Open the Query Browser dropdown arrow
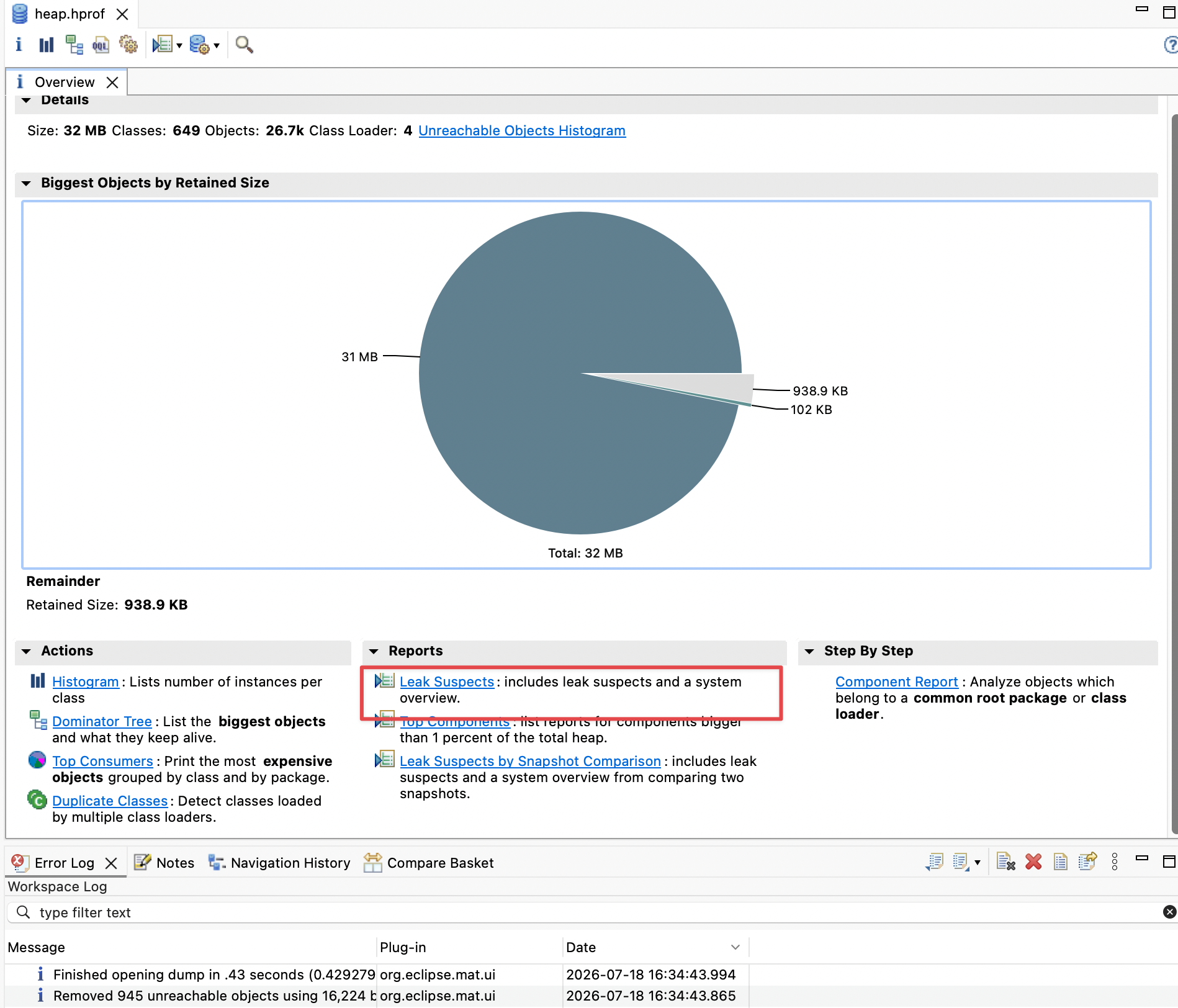This screenshot has width=1178, height=1008. 217,45
